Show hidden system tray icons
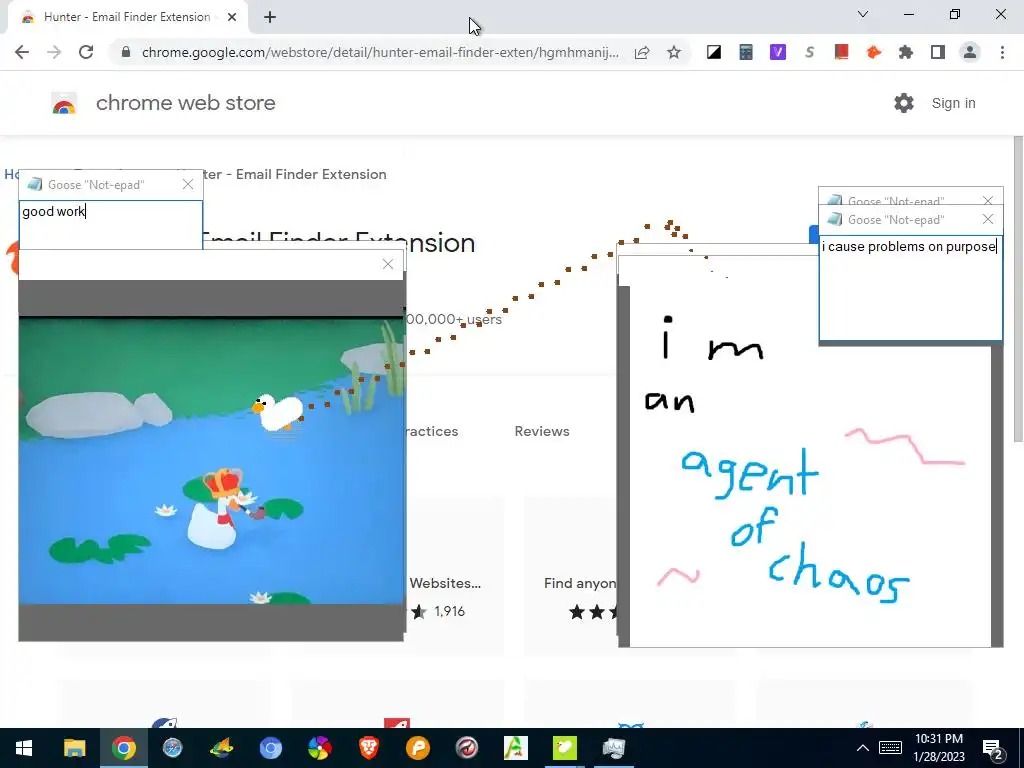Viewport: 1024px width, 768px height. point(863,748)
